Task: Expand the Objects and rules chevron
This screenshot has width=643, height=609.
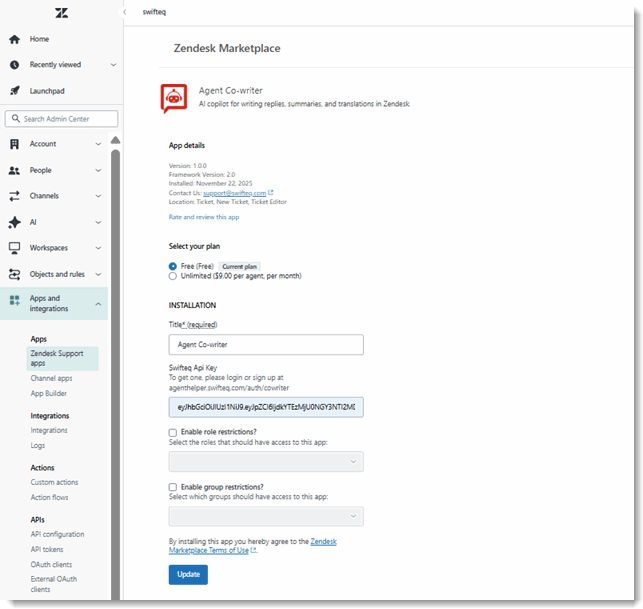Action: tap(98, 274)
